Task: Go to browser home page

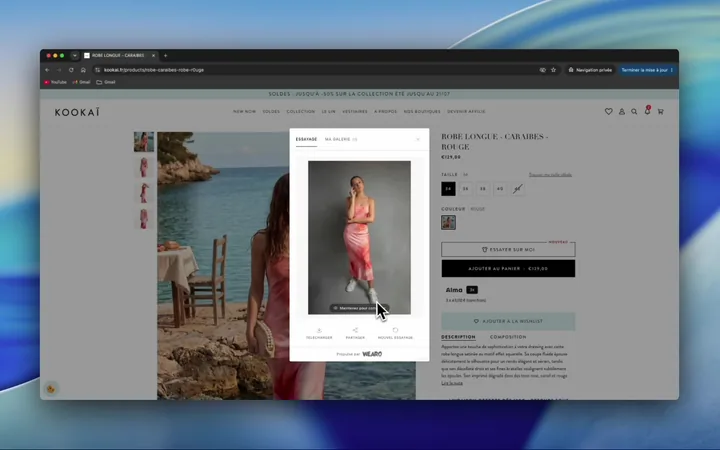Action: [x=83, y=70]
